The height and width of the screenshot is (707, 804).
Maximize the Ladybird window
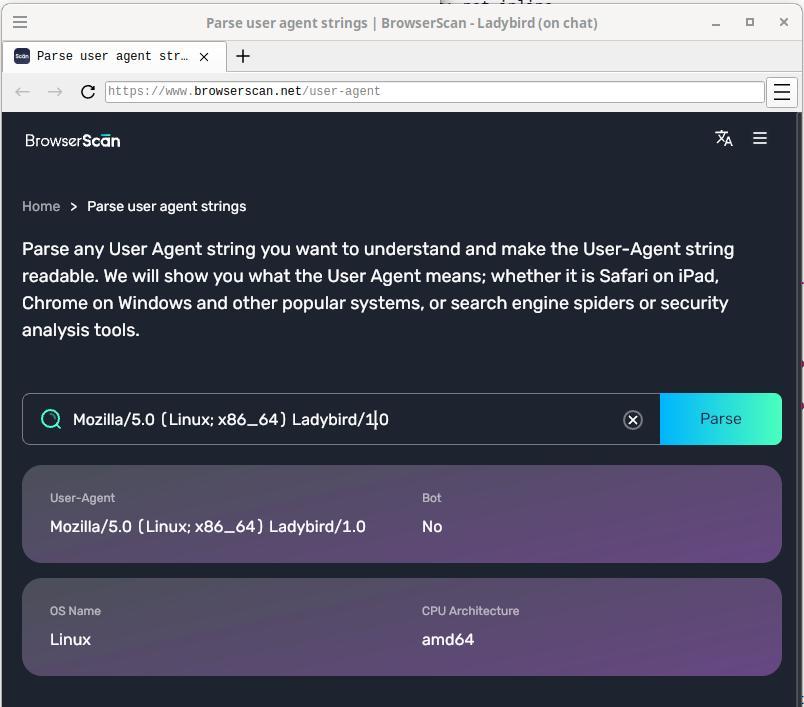(x=750, y=22)
